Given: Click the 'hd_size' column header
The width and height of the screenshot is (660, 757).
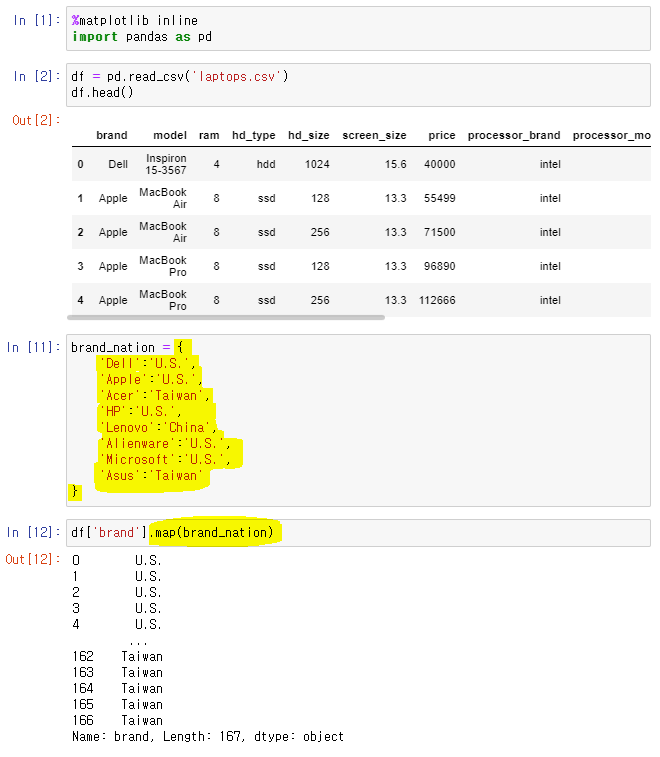Looking at the screenshot, I should tap(309, 135).
